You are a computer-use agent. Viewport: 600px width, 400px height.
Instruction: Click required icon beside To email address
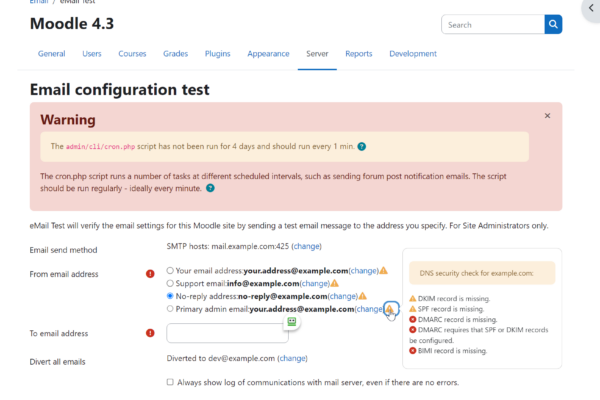coord(150,333)
